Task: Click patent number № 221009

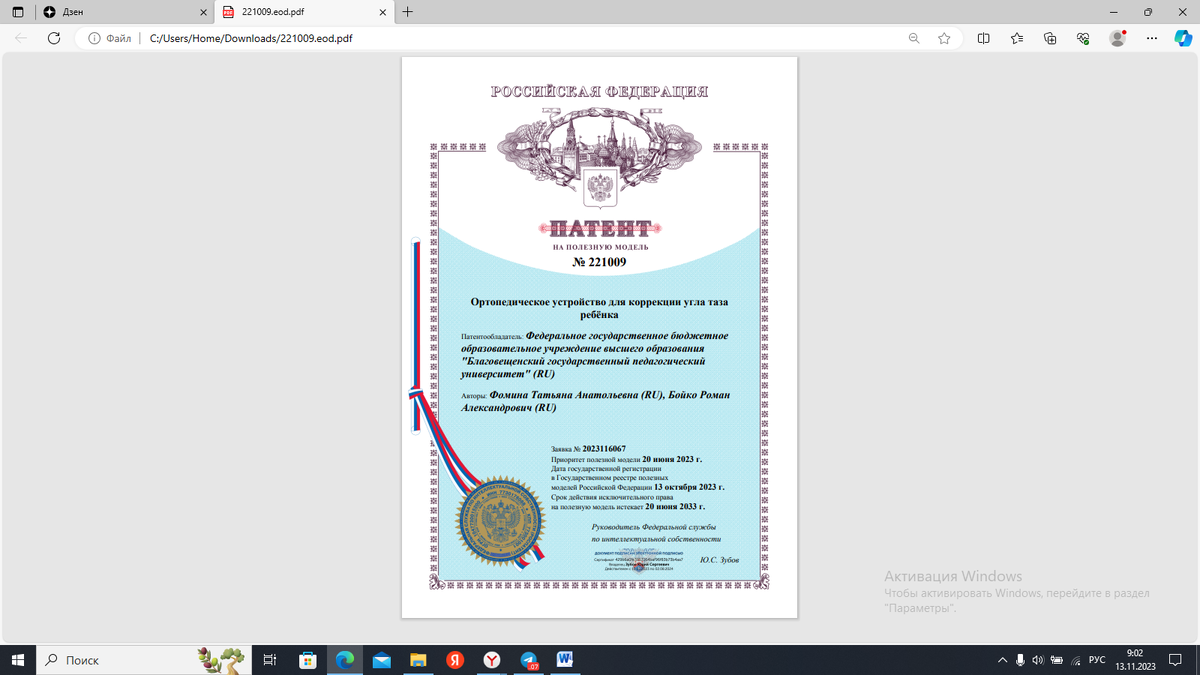Action: coord(599,263)
